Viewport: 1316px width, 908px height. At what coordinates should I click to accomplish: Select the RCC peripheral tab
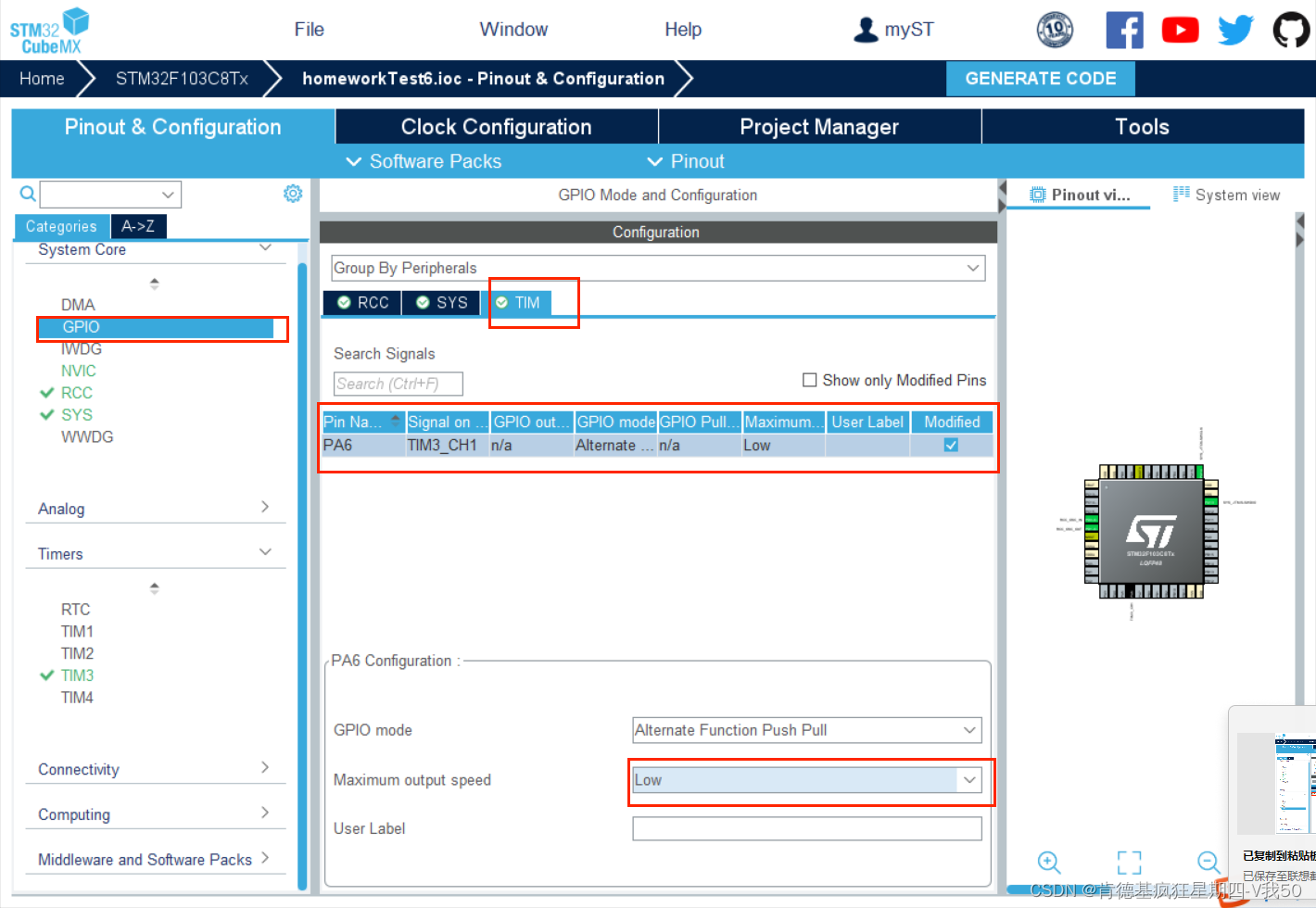362,303
